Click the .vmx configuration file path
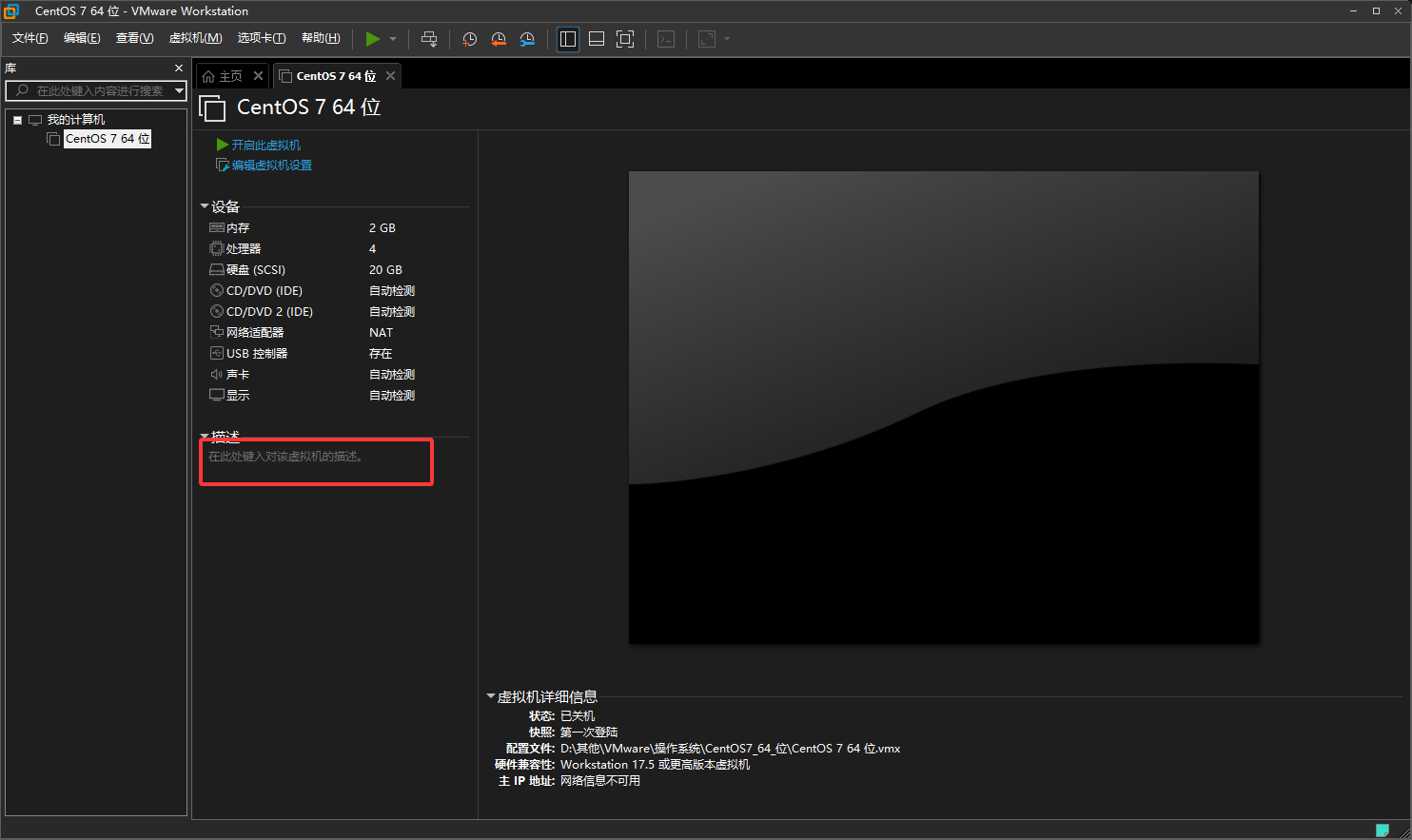 click(x=730, y=749)
